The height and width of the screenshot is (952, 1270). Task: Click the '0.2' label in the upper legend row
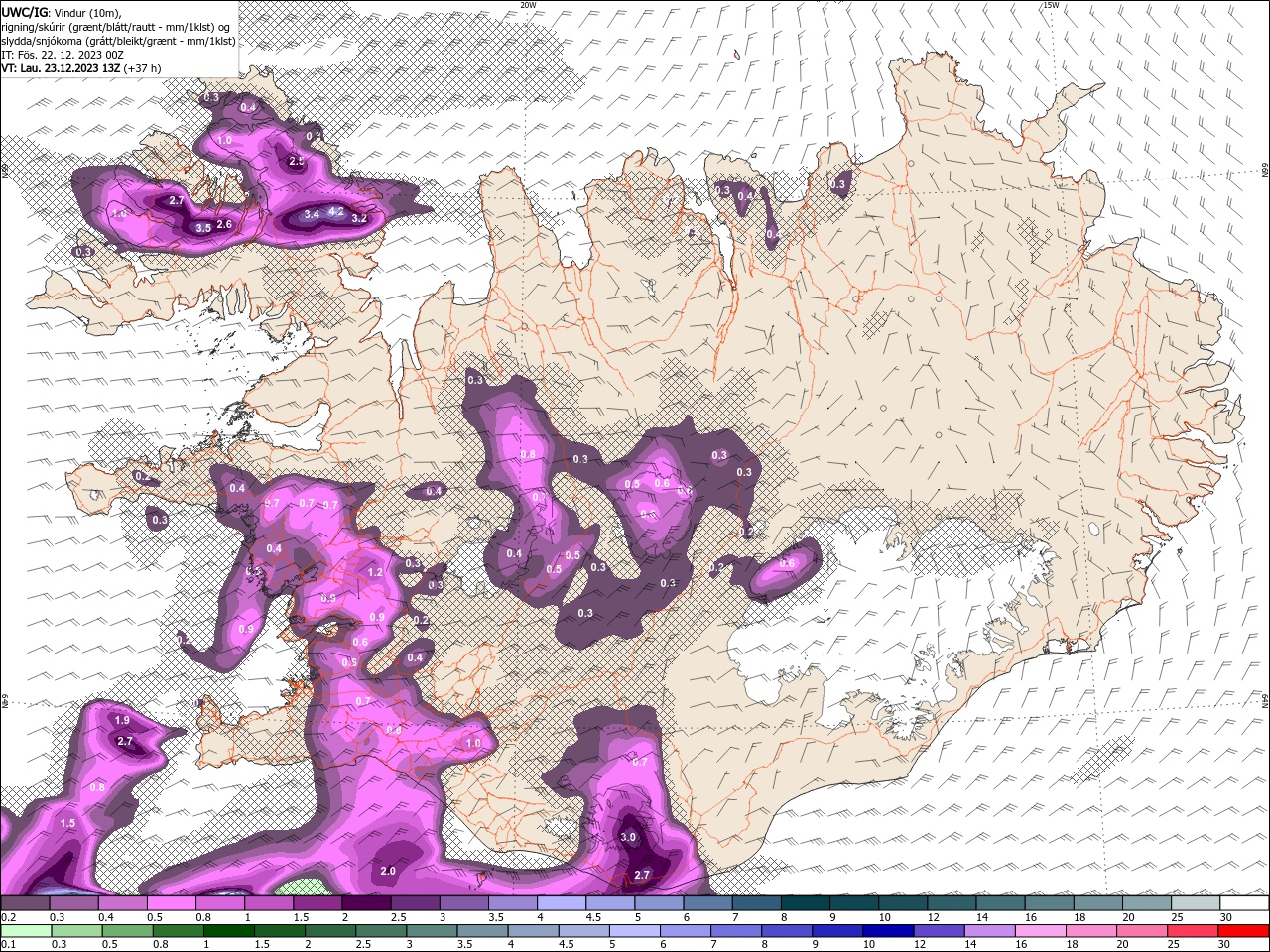(9, 917)
